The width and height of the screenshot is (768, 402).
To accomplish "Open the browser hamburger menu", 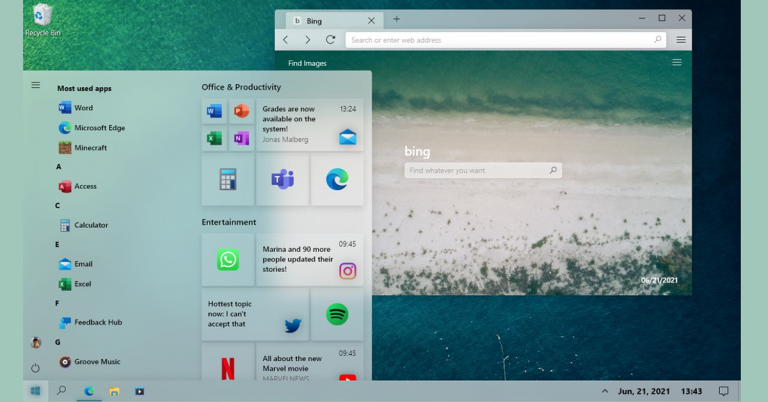I will coord(681,40).
